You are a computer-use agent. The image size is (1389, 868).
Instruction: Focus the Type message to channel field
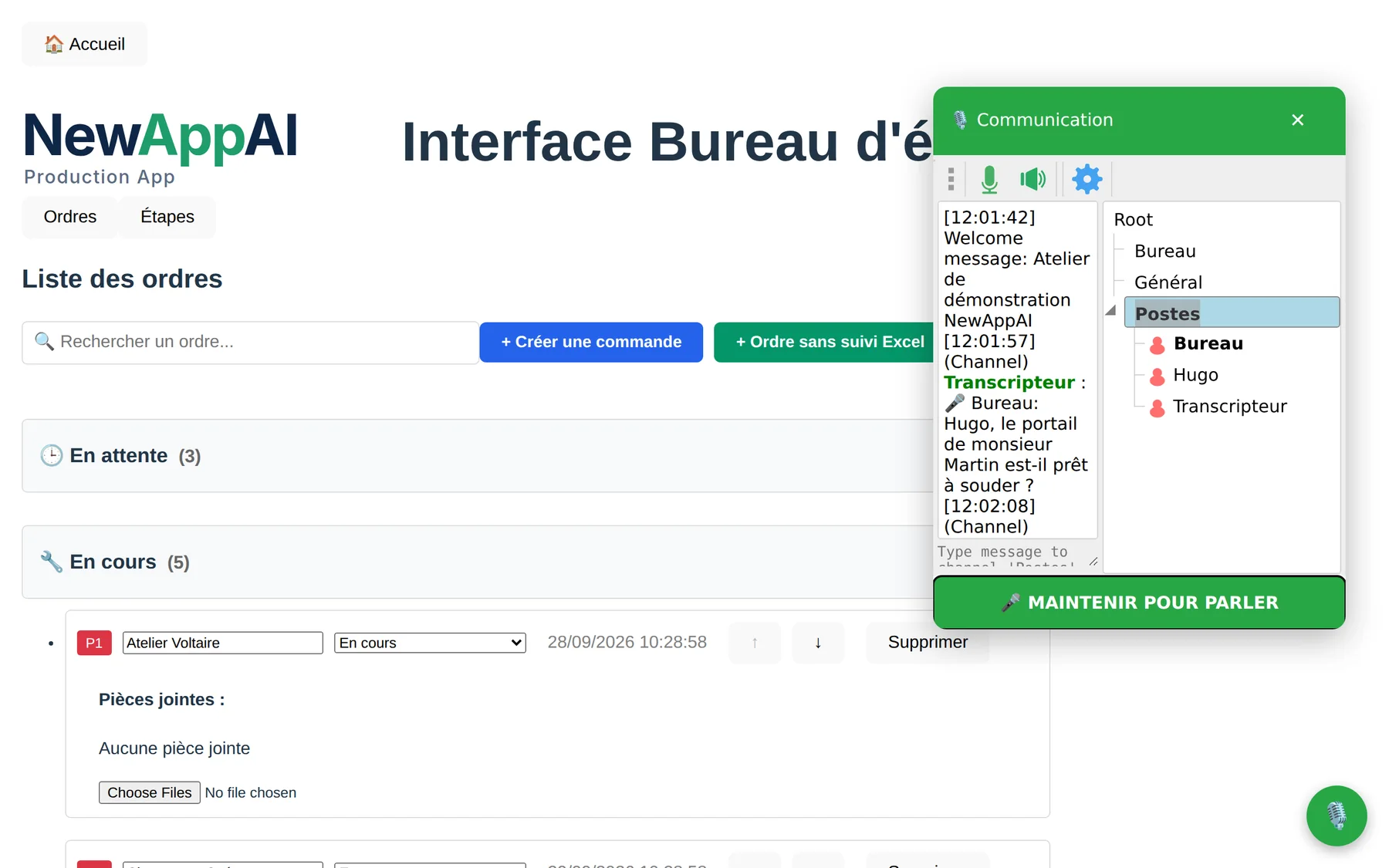(1019, 555)
